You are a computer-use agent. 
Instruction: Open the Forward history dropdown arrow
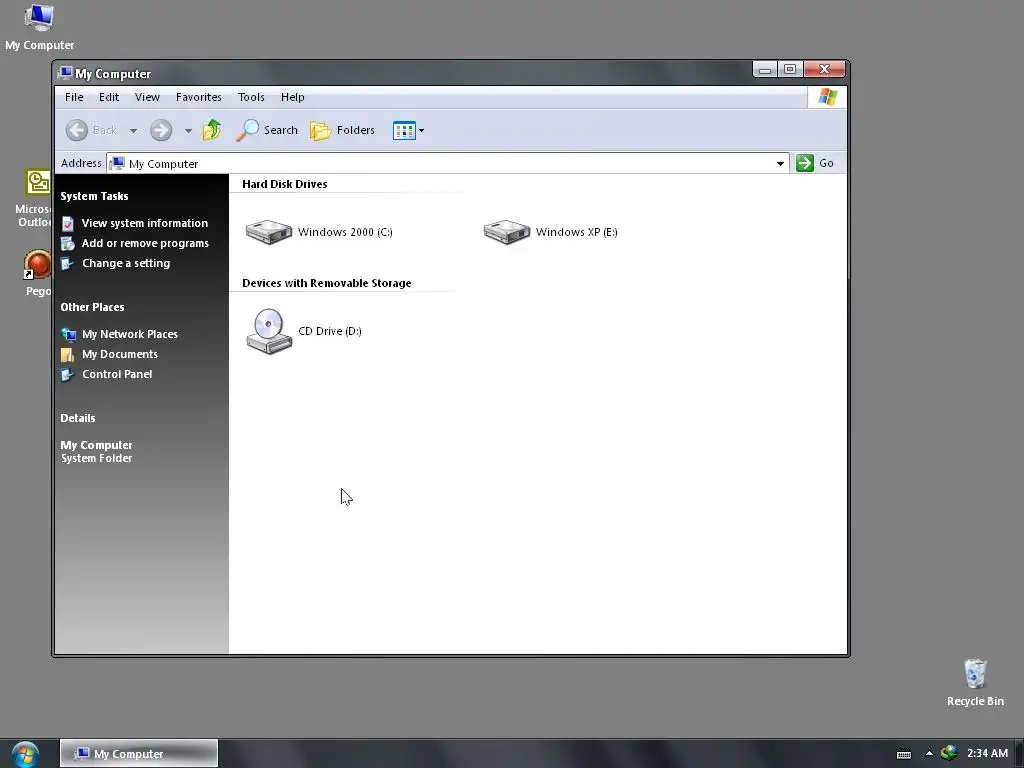coord(188,131)
